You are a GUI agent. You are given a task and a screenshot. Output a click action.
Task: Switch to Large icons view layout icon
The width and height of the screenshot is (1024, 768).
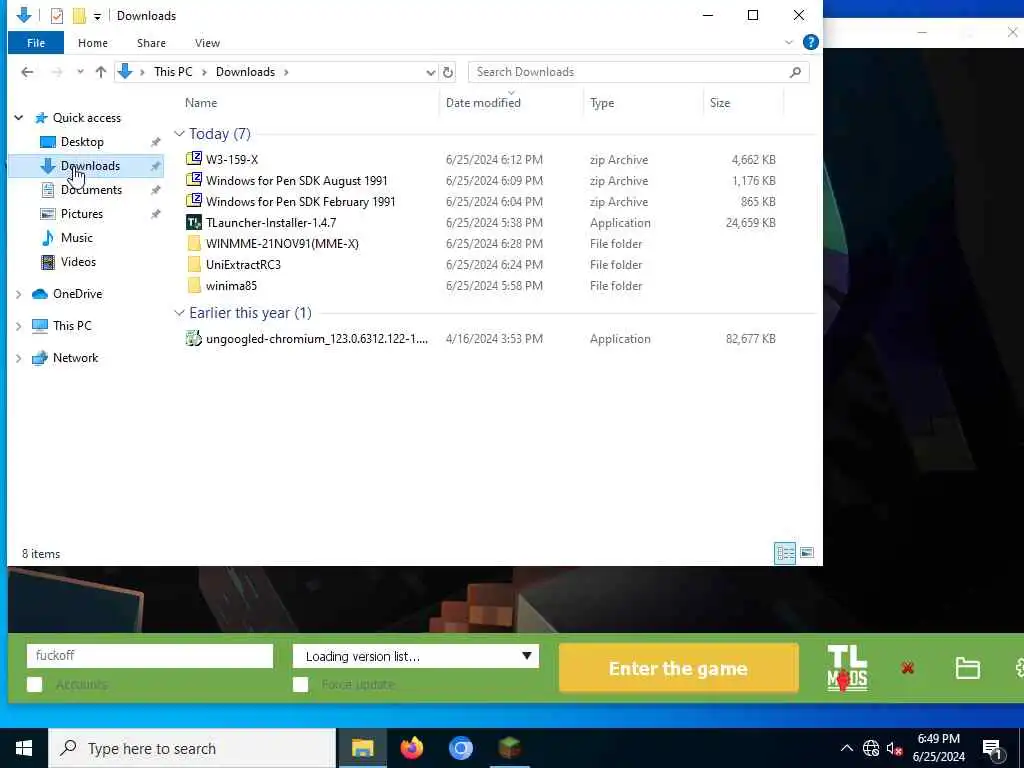tap(807, 553)
